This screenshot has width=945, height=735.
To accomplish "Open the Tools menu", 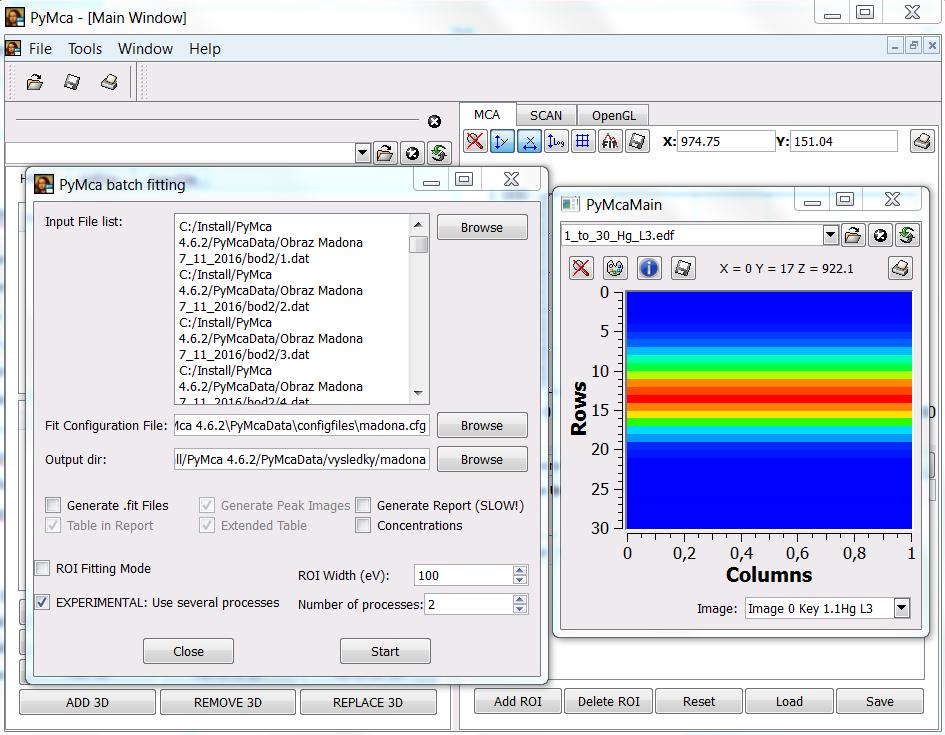I will tap(85, 49).
